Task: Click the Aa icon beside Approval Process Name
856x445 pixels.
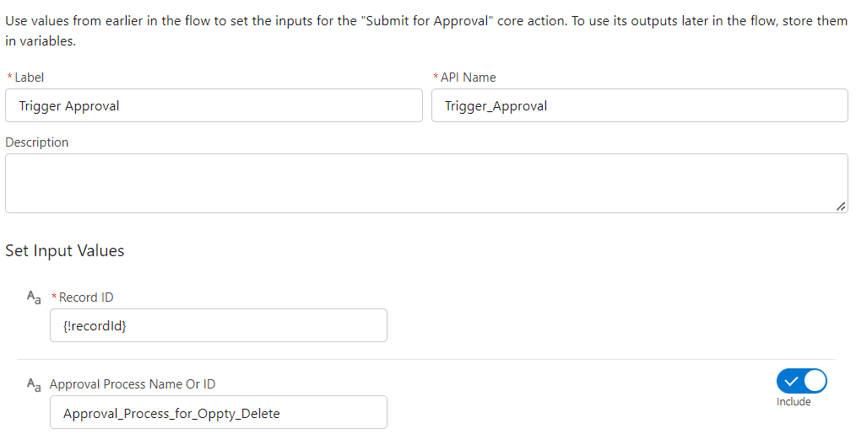Action: (x=34, y=384)
